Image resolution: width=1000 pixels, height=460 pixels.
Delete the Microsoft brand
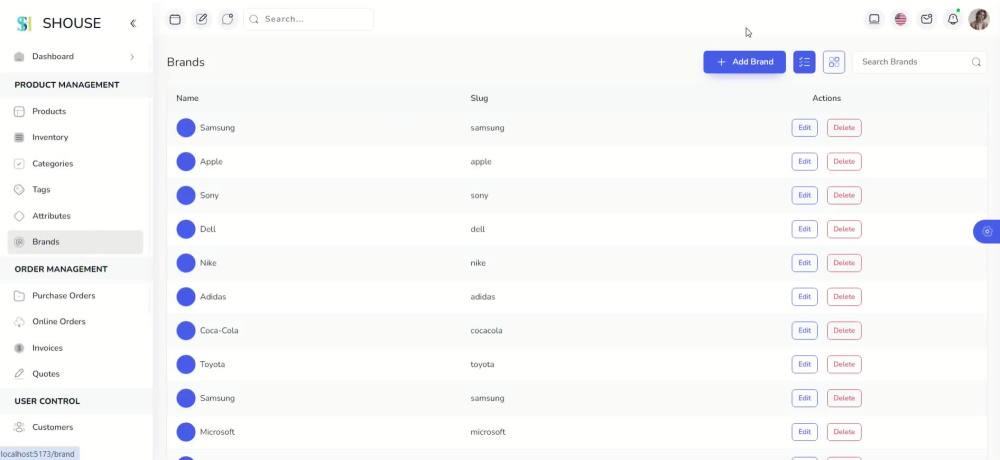pos(844,432)
